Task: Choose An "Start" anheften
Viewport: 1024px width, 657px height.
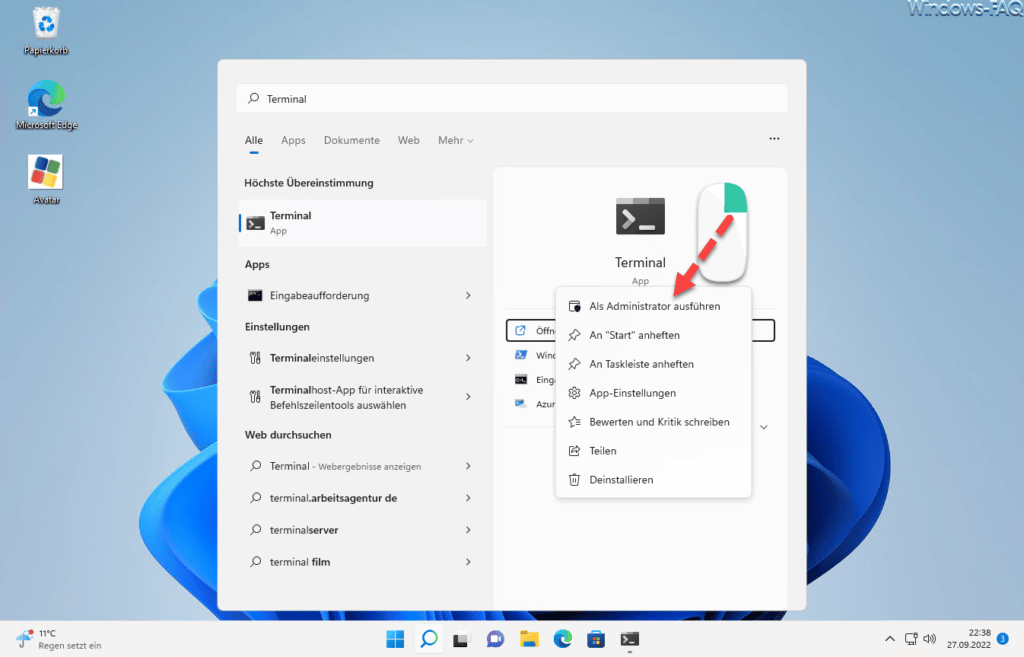Action: 653,335
